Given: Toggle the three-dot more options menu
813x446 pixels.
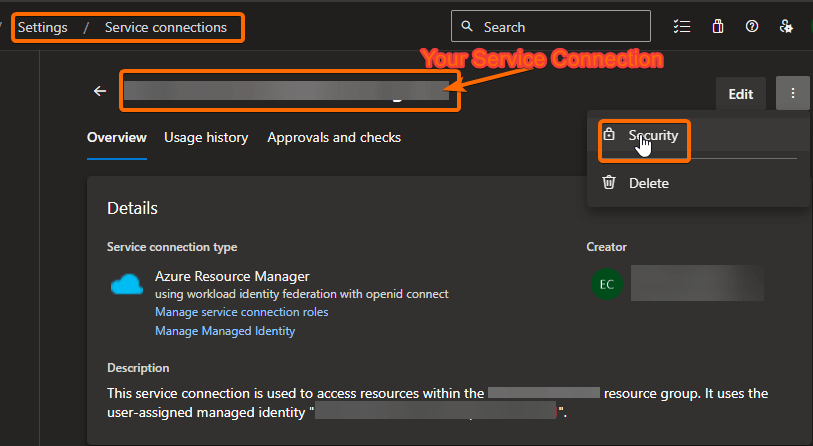Looking at the screenshot, I should 792,94.
